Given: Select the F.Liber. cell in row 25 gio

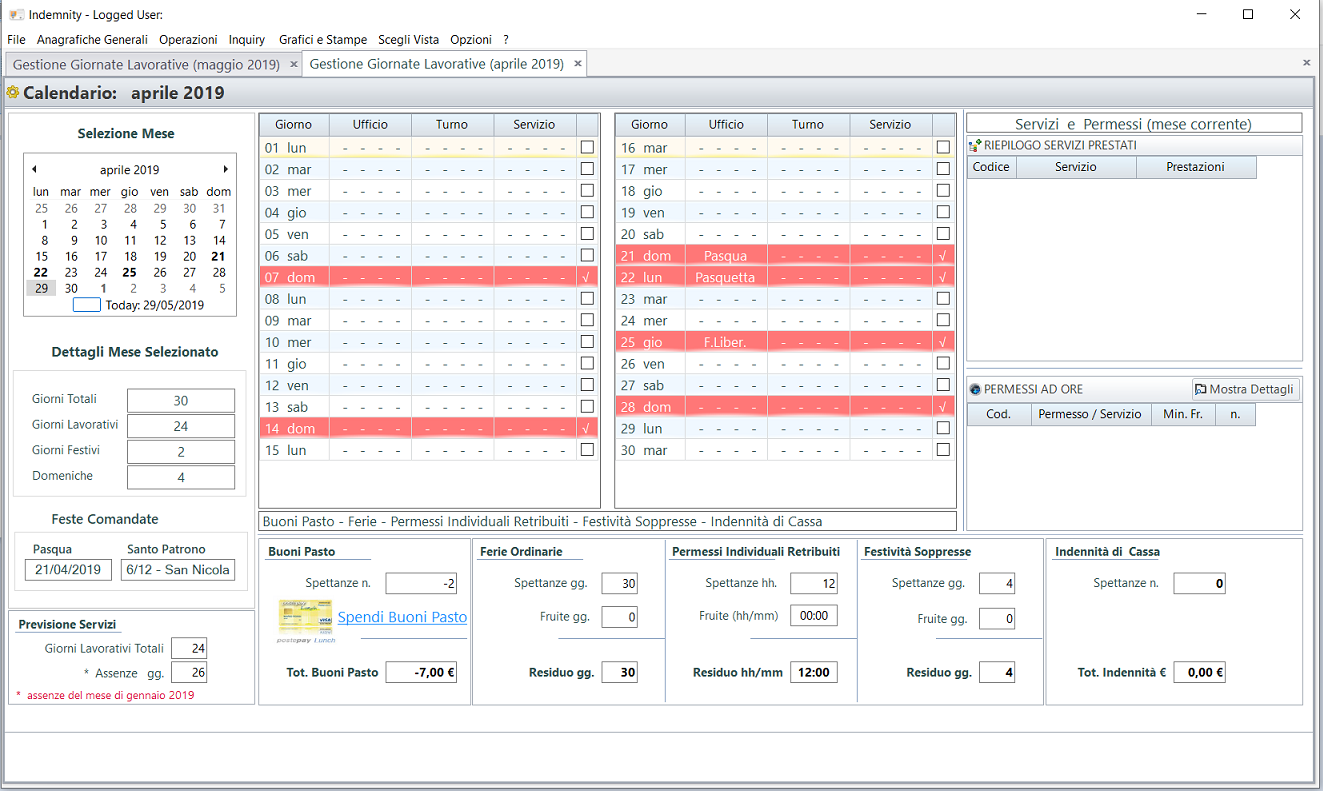Looking at the screenshot, I should [726, 342].
